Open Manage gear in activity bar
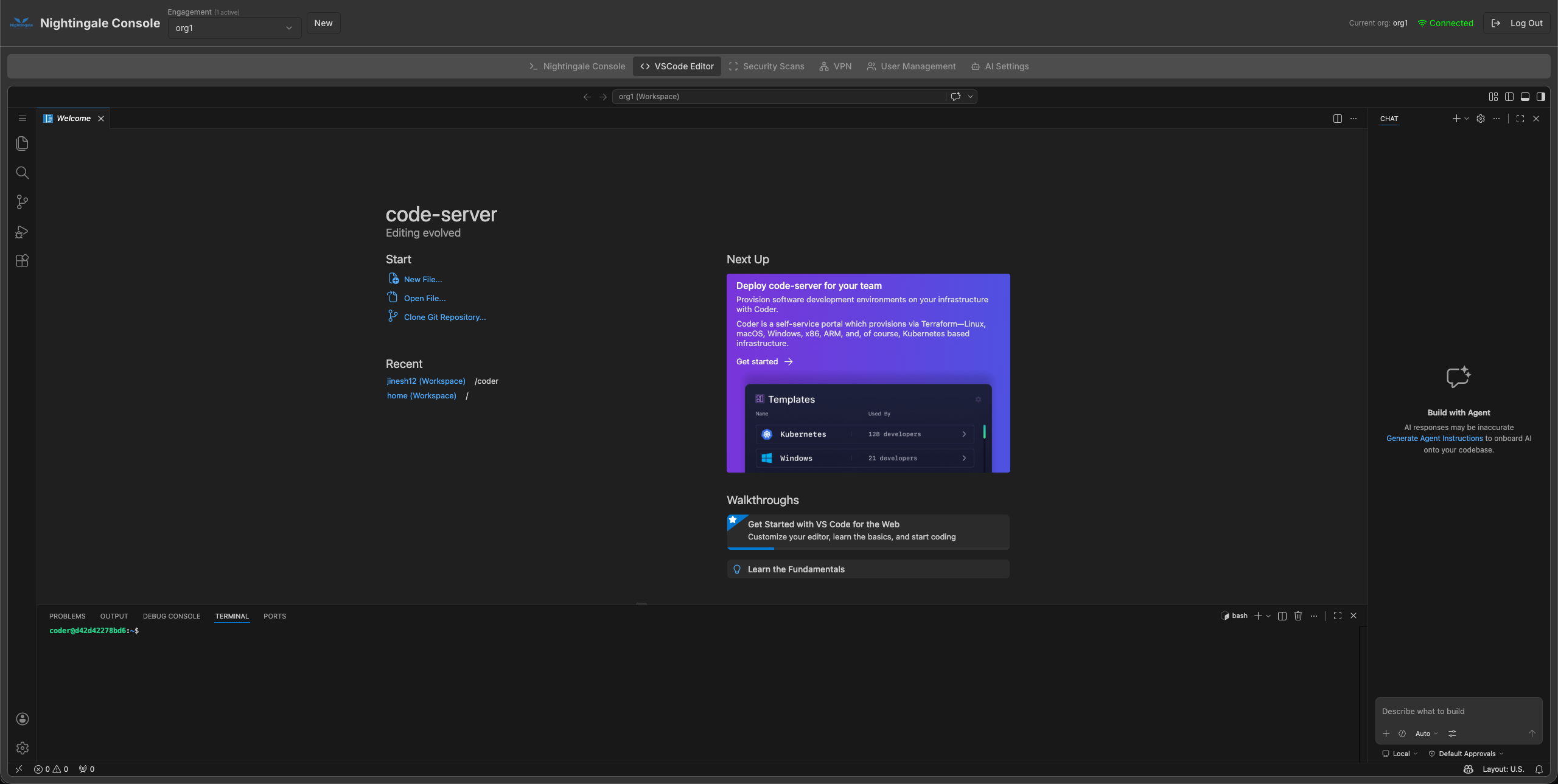Viewport: 1558px width, 784px height. (x=23, y=748)
